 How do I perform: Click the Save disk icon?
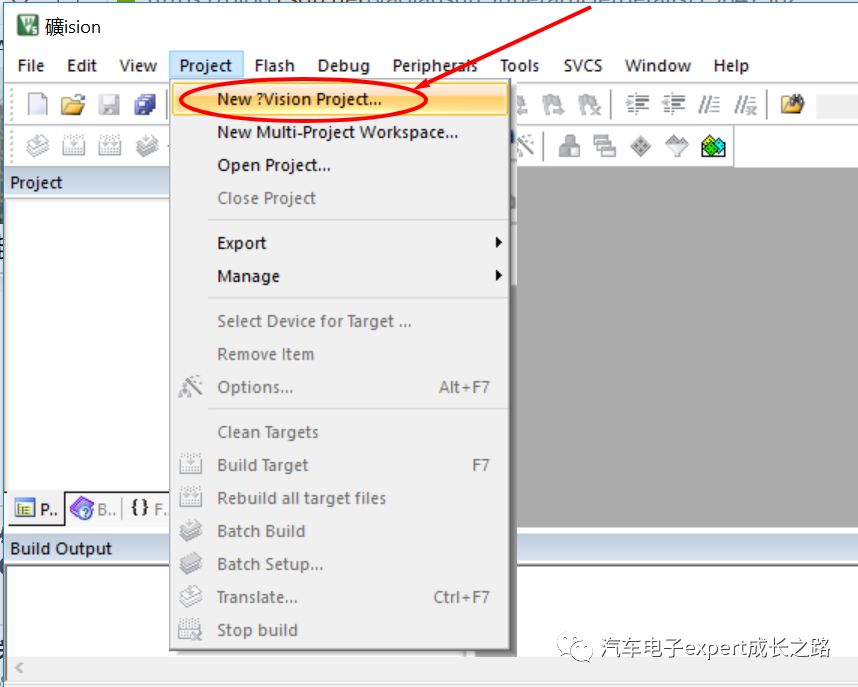coord(109,104)
